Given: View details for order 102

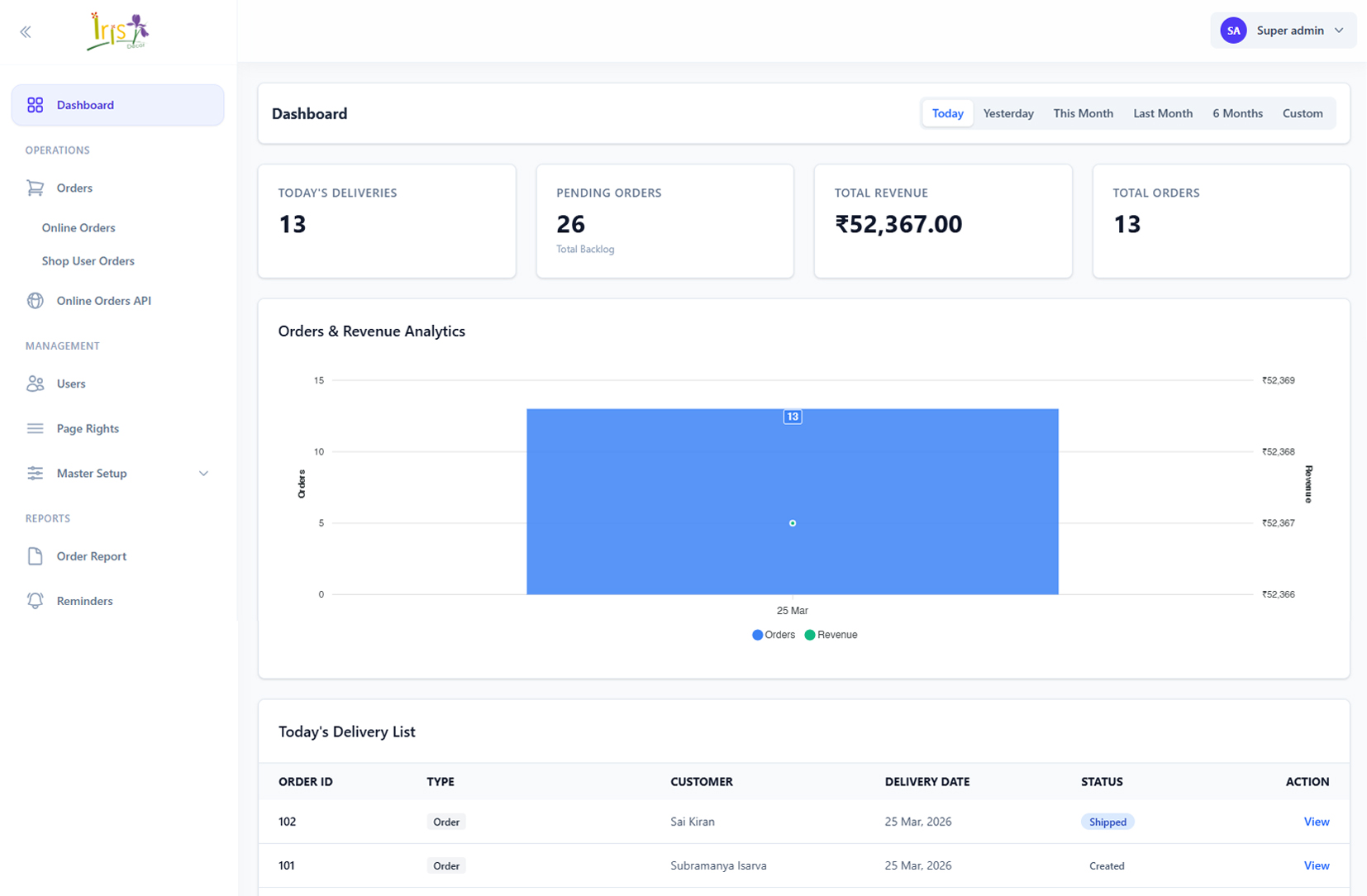Looking at the screenshot, I should [x=1316, y=822].
